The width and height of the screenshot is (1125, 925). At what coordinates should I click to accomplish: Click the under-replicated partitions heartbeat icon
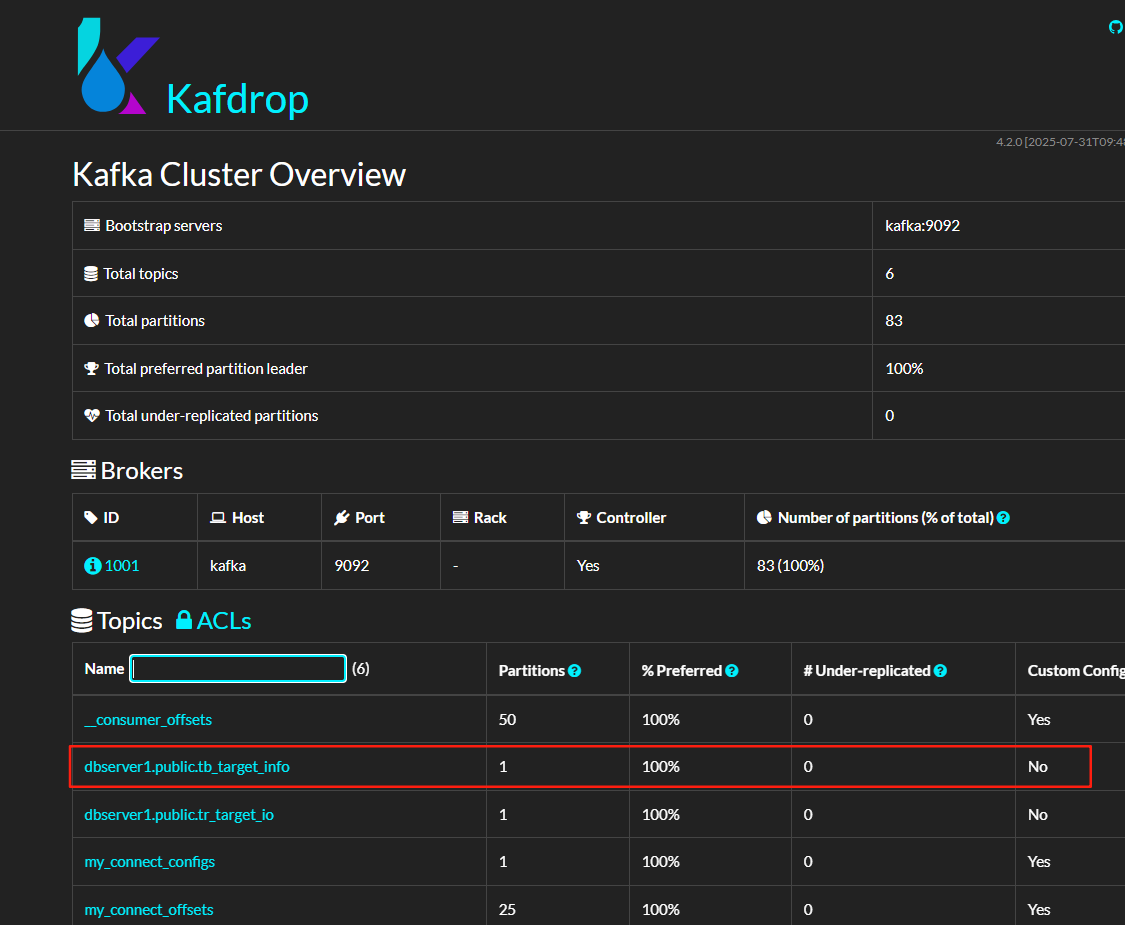pyautogui.click(x=92, y=415)
